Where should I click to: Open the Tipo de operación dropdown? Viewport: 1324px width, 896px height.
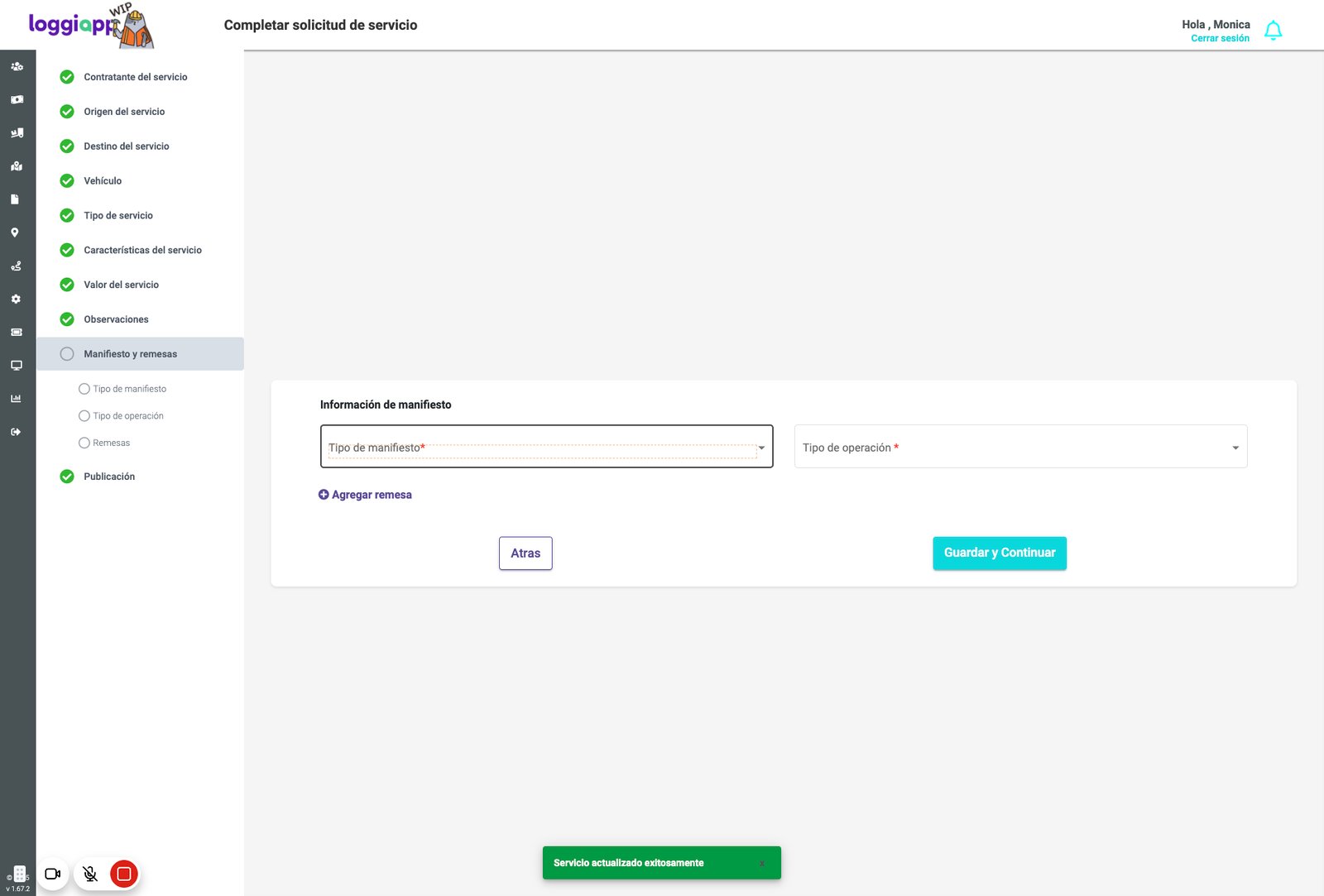tap(1021, 447)
